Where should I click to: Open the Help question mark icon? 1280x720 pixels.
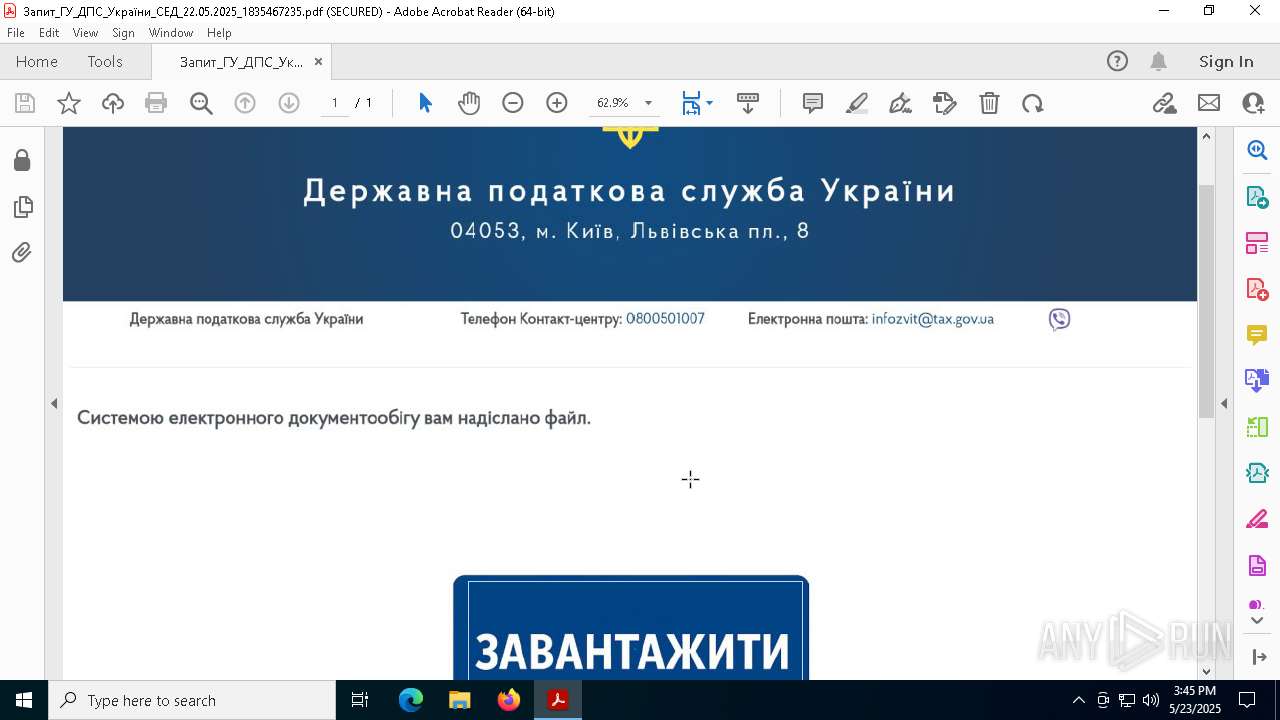click(1117, 61)
